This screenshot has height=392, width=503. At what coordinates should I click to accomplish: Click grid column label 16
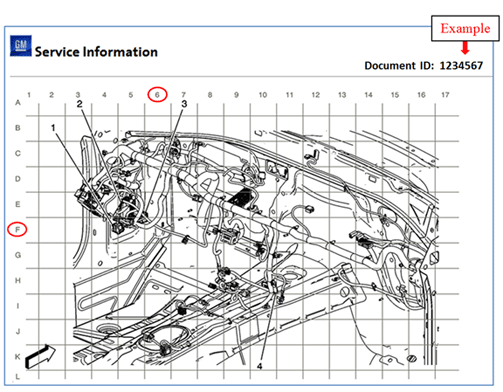tap(421, 95)
